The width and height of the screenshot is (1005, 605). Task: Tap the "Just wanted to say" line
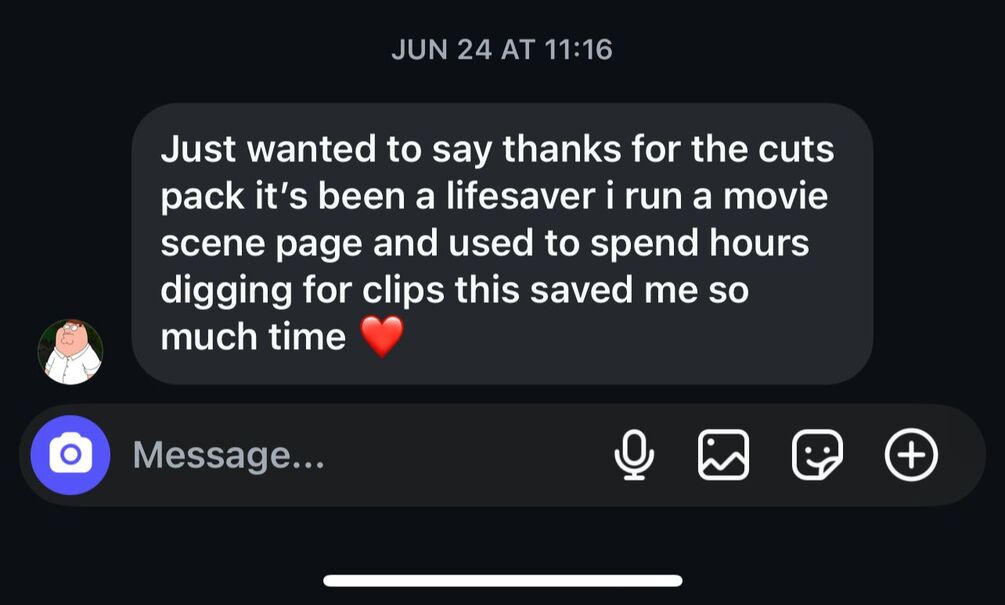326,149
